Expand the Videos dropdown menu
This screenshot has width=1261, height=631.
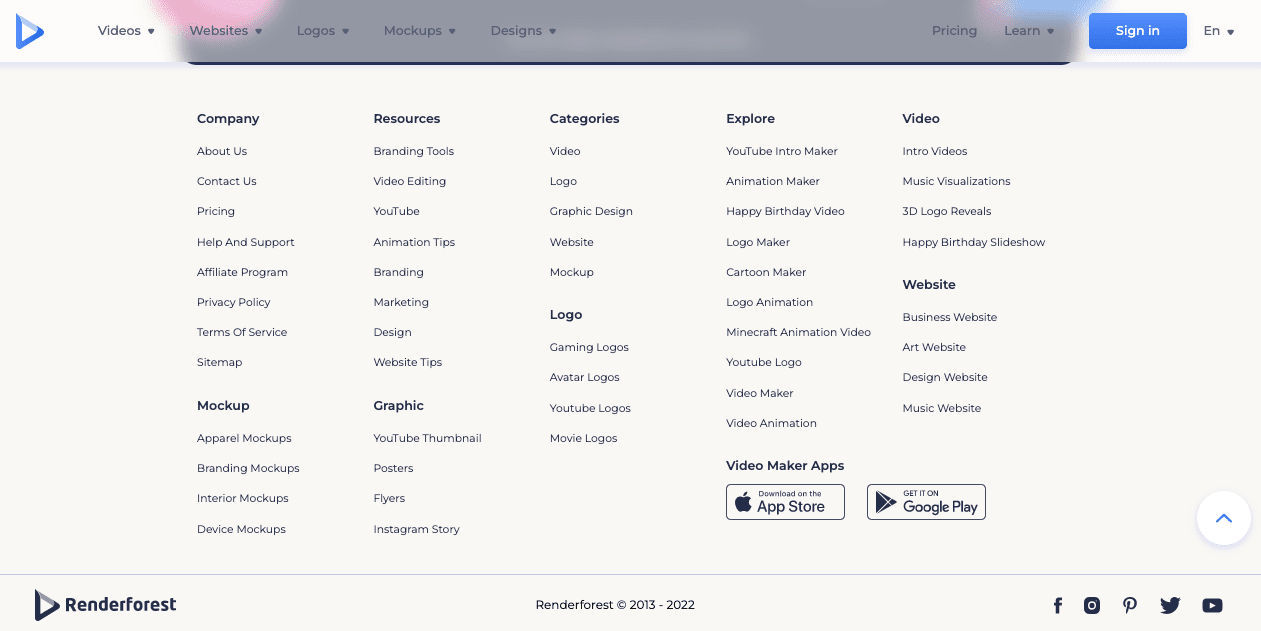pos(126,31)
